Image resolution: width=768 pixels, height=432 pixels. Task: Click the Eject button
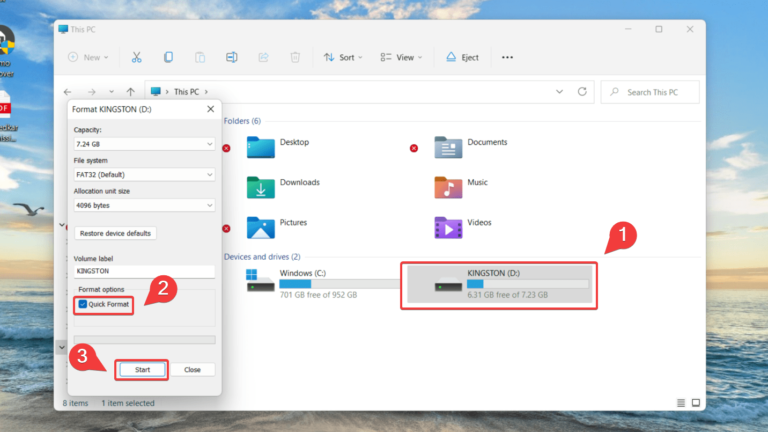click(x=462, y=57)
